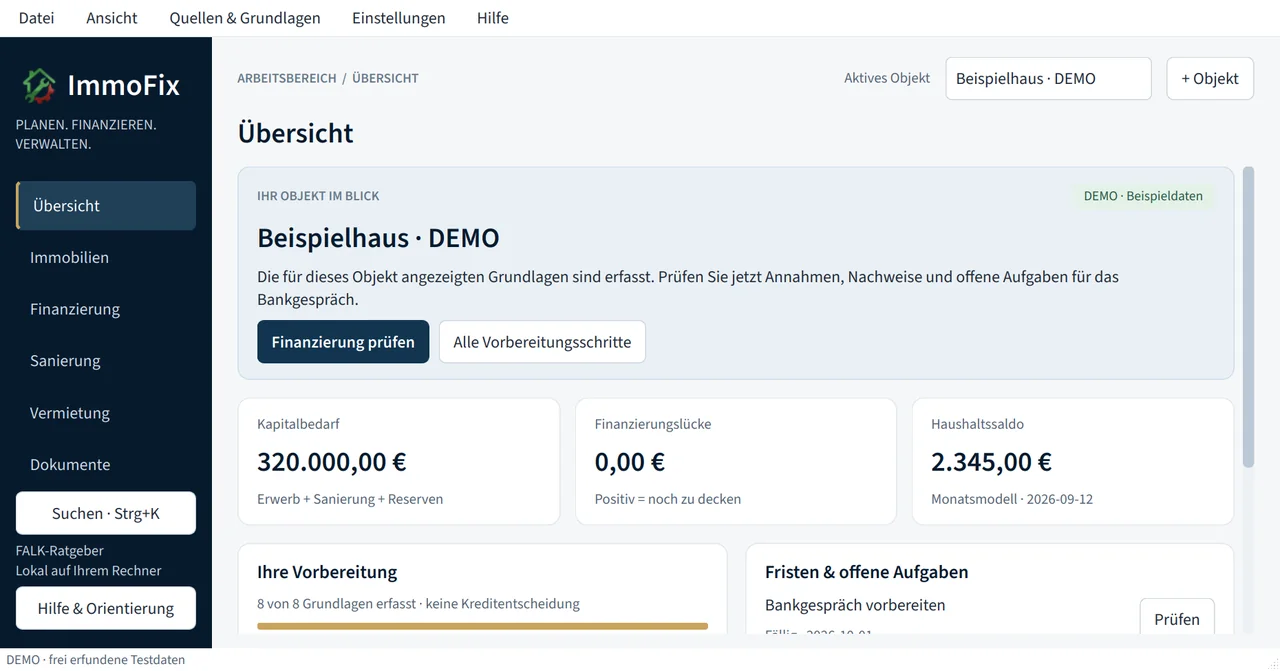
Task: Click the ARBEITSBEREICH breadcrumb
Action: tap(287, 78)
